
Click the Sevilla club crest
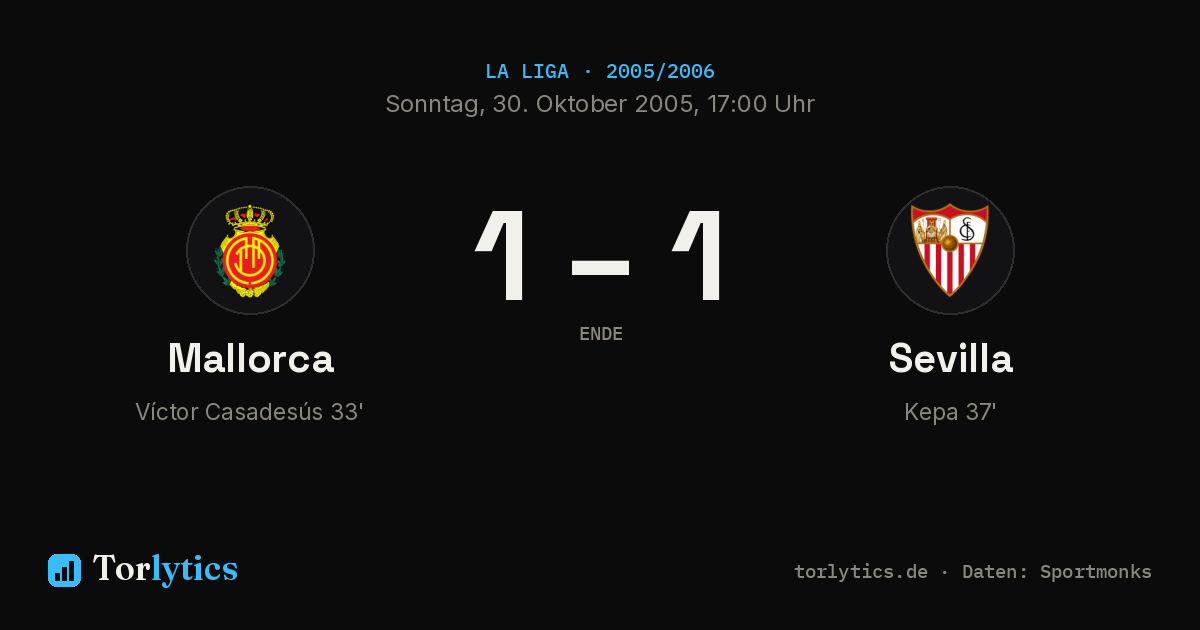point(950,250)
